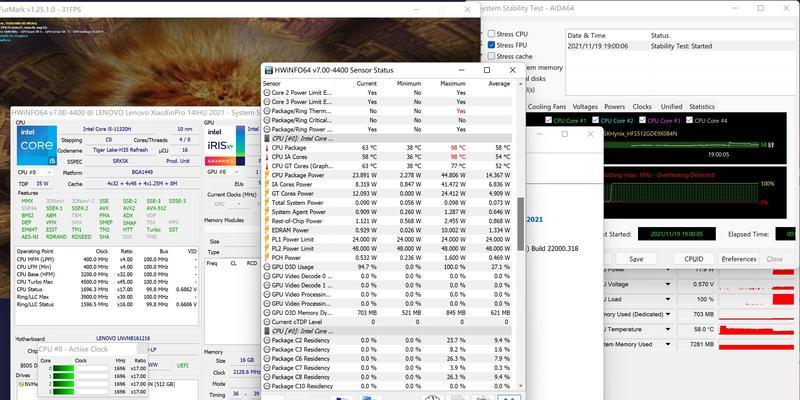This screenshot has width=800, height=400.
Task: Click the System Agent Power lightning icon
Action: click(267, 212)
